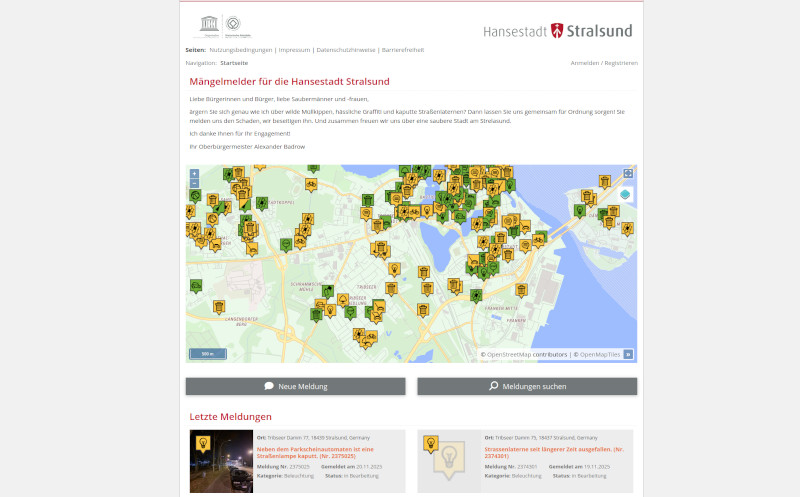Collapse the map attribution with arrow icon
Image resolution: width=800 pixels, height=497 pixels.
point(628,354)
